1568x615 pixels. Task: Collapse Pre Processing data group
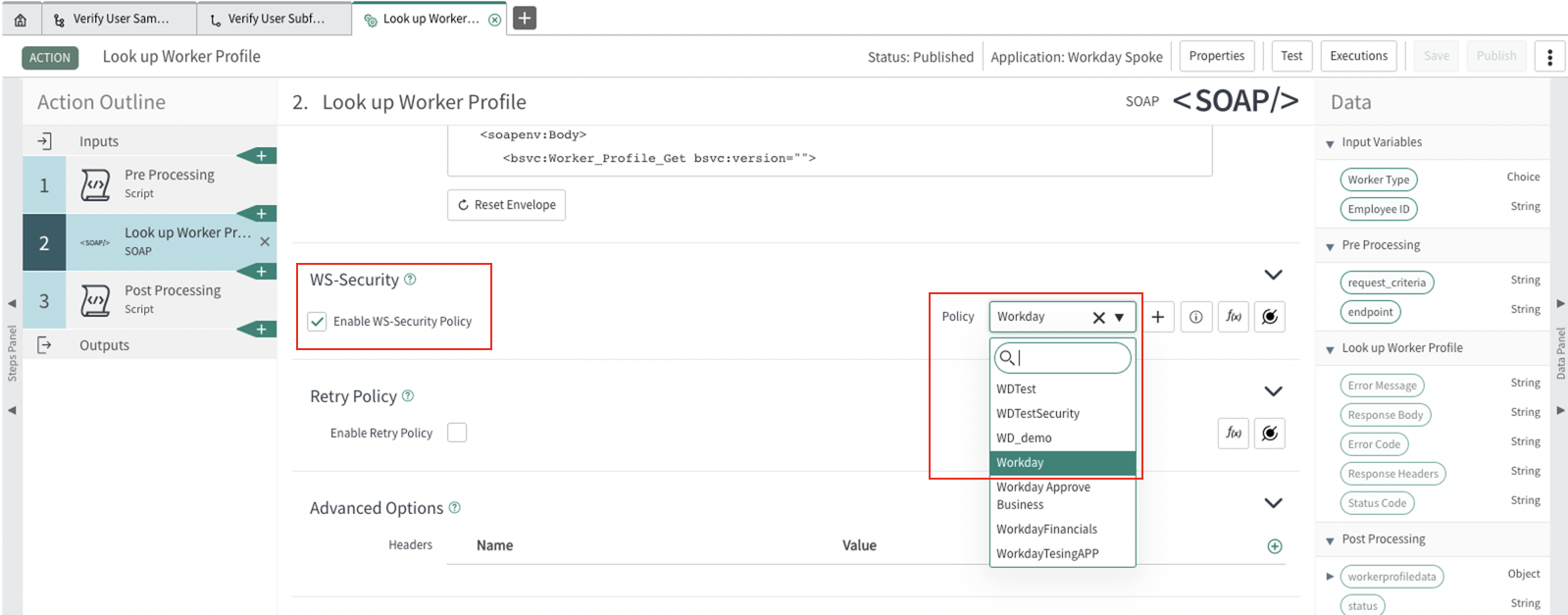1330,247
